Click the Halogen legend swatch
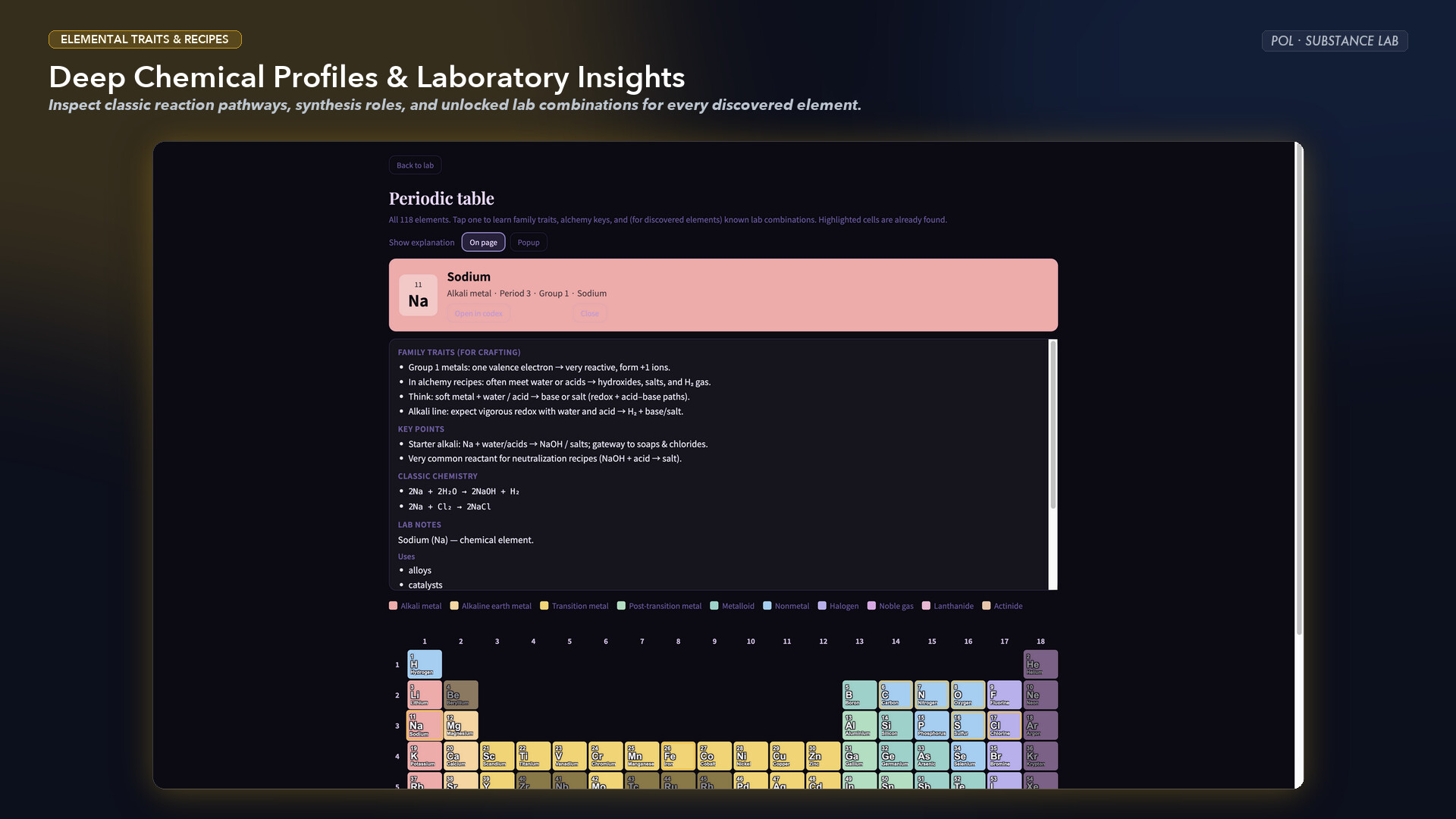1456x819 pixels. click(821, 605)
